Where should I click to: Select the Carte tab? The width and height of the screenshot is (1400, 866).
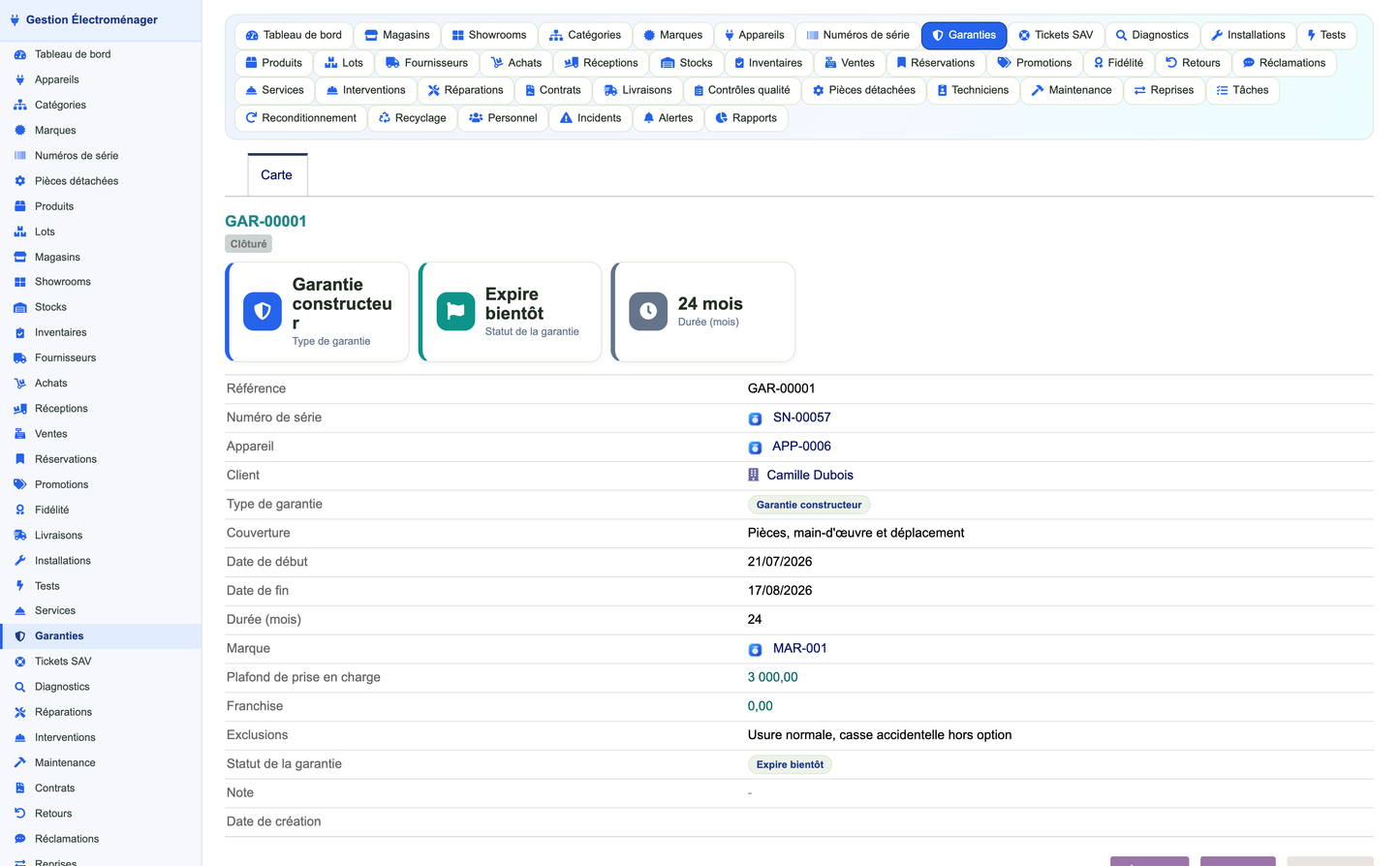click(x=277, y=175)
